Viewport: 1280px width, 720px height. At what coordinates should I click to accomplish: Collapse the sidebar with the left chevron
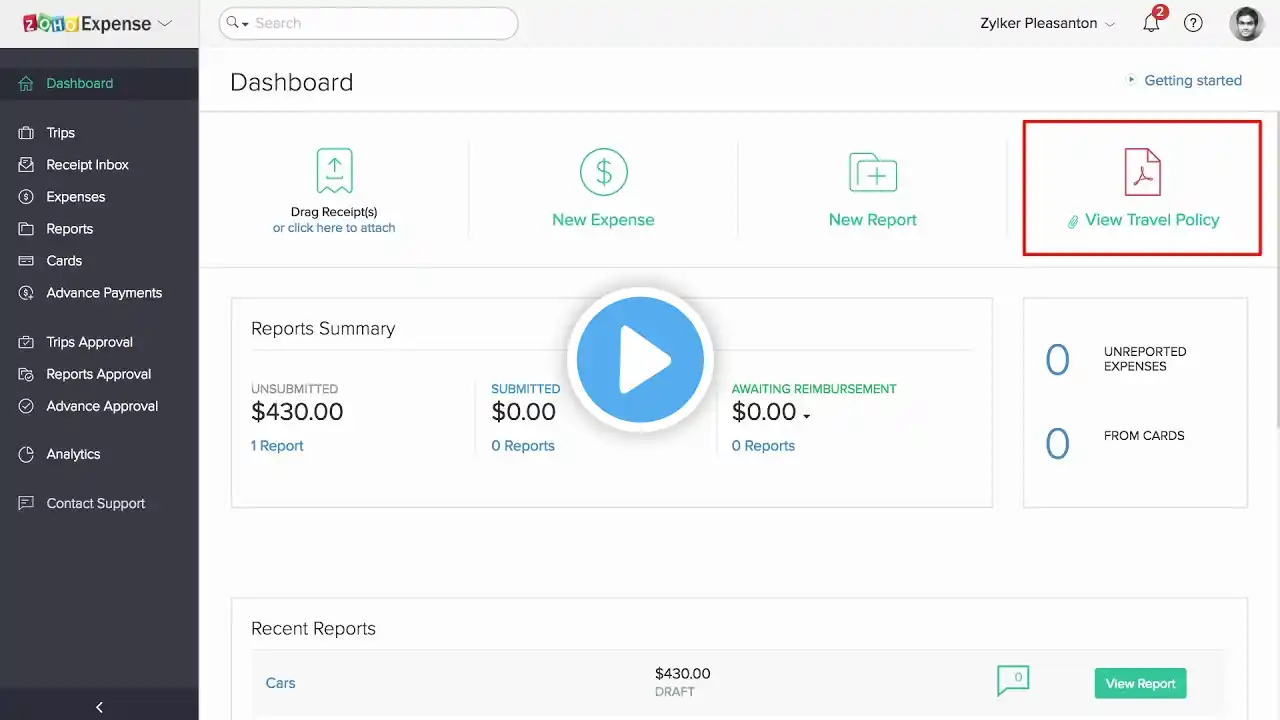[x=99, y=707]
